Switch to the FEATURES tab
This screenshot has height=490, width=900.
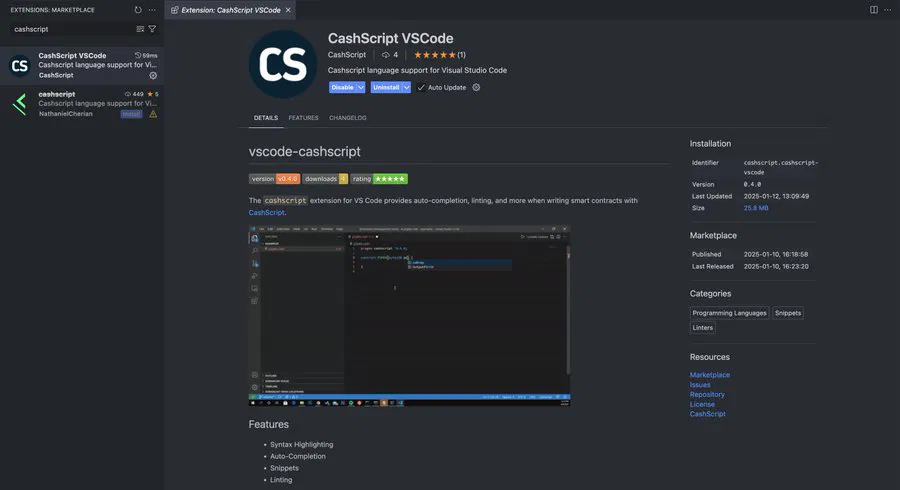(x=303, y=118)
